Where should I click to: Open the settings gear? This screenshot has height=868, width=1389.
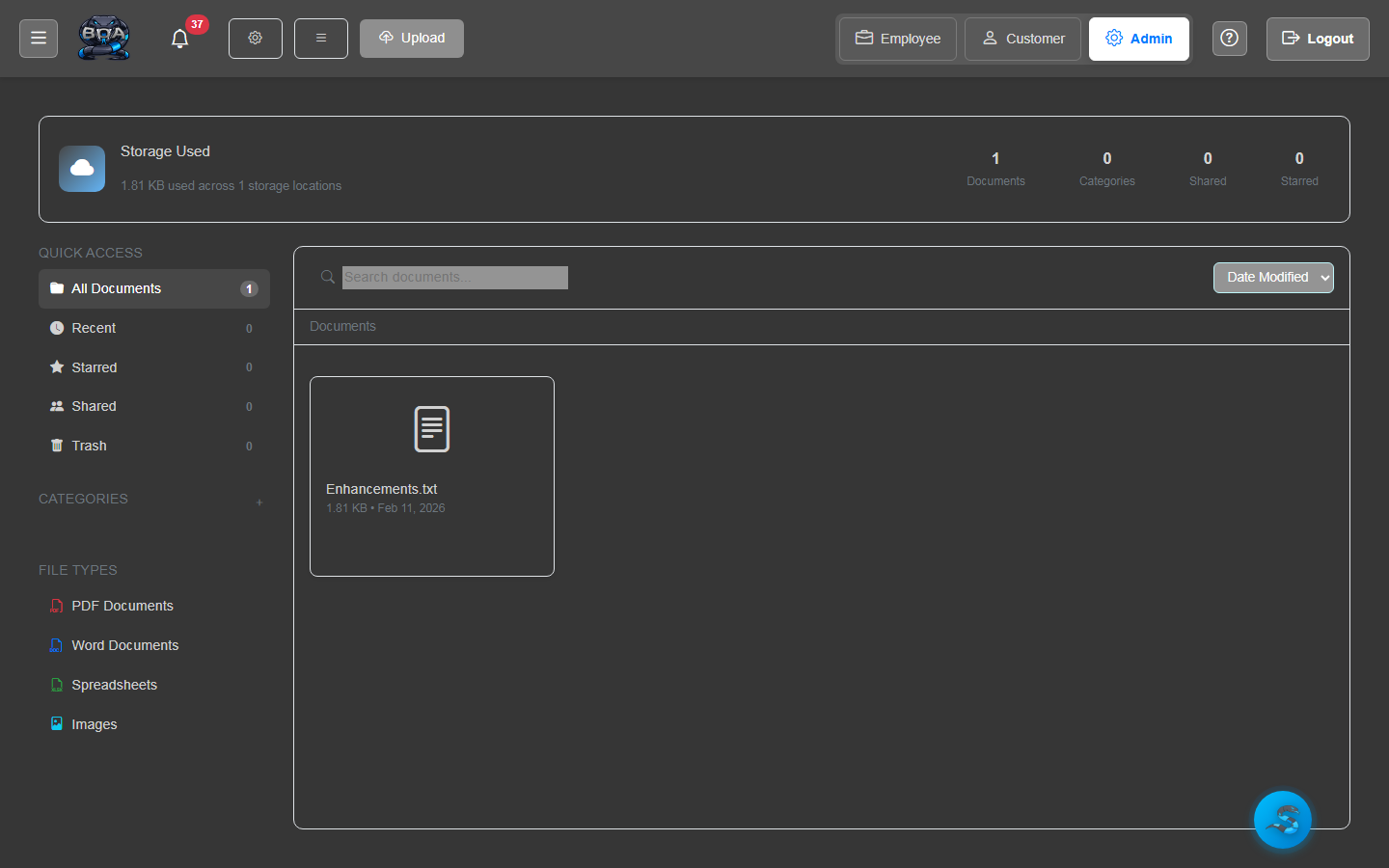click(255, 39)
